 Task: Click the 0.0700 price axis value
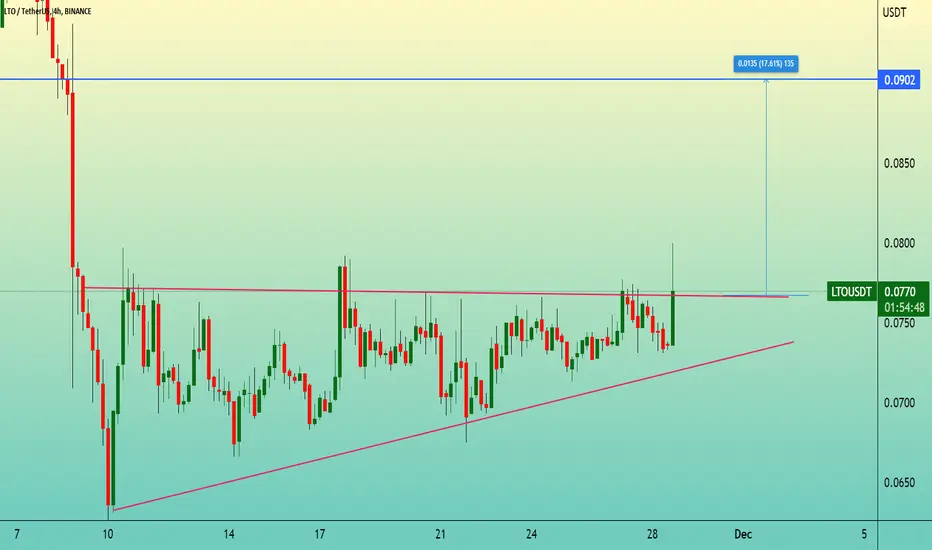click(x=899, y=403)
